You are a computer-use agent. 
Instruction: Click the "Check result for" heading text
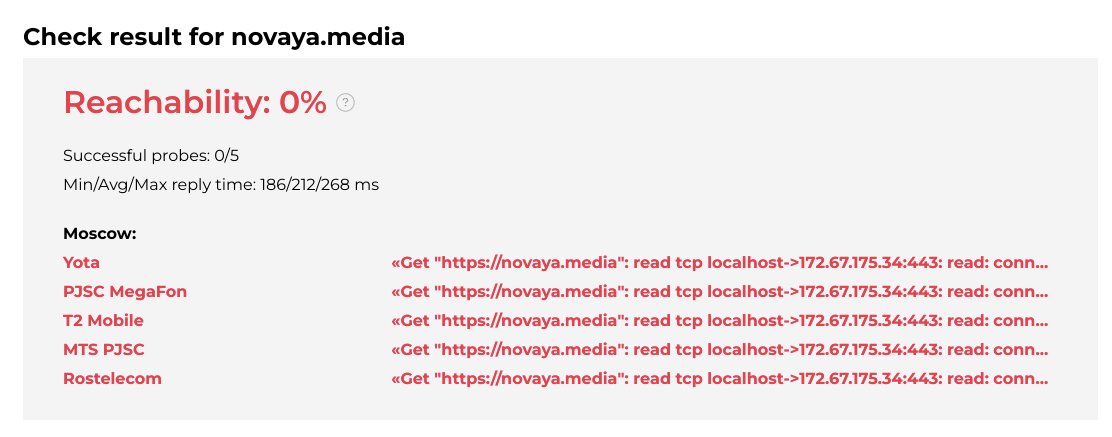click(x=118, y=38)
